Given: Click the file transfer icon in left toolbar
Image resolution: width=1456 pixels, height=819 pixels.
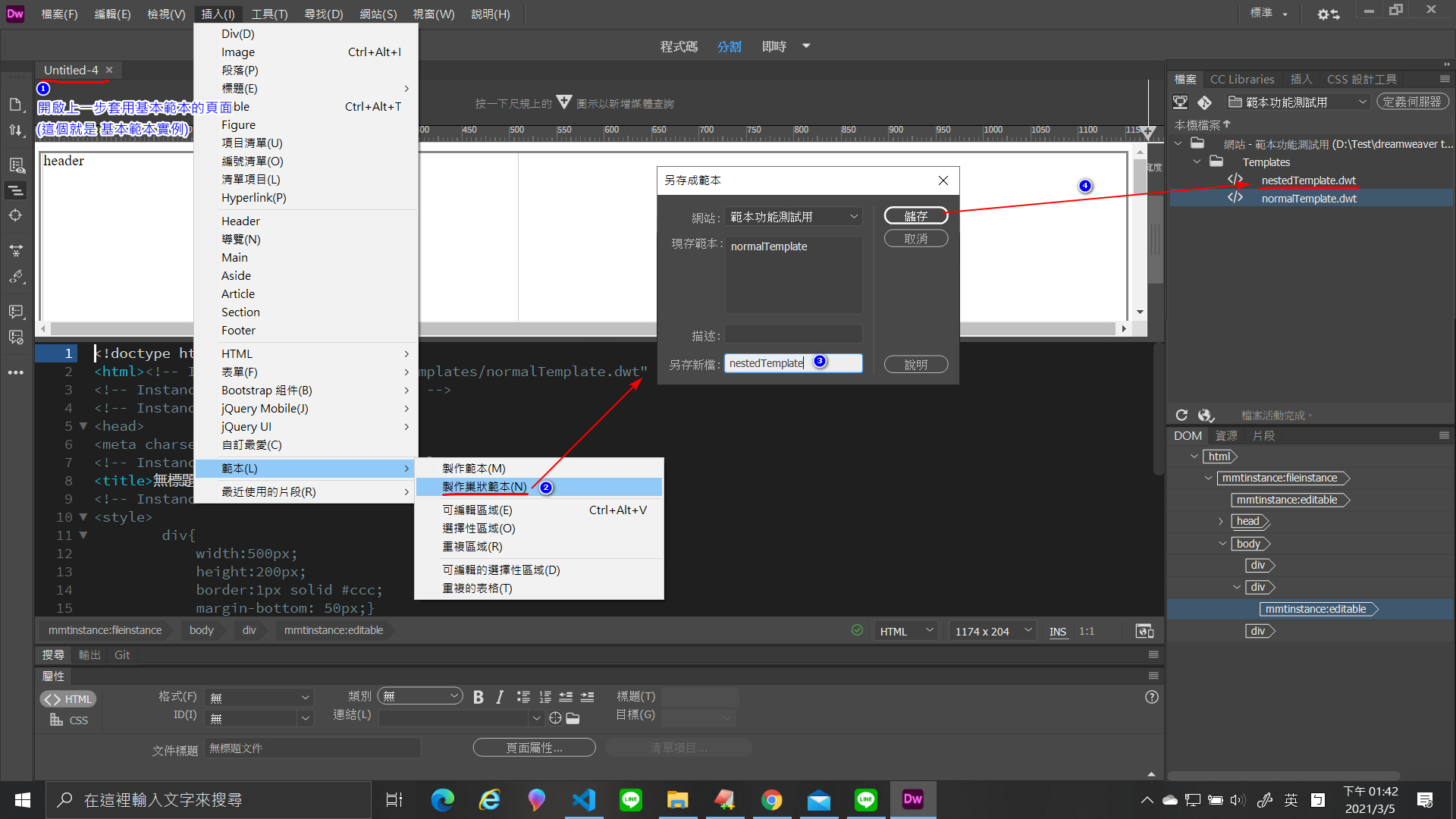Looking at the screenshot, I should click(16, 130).
